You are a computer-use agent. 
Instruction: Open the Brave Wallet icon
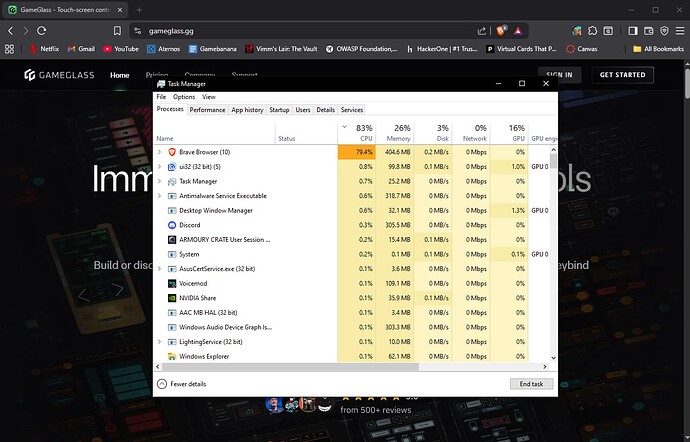pos(649,31)
